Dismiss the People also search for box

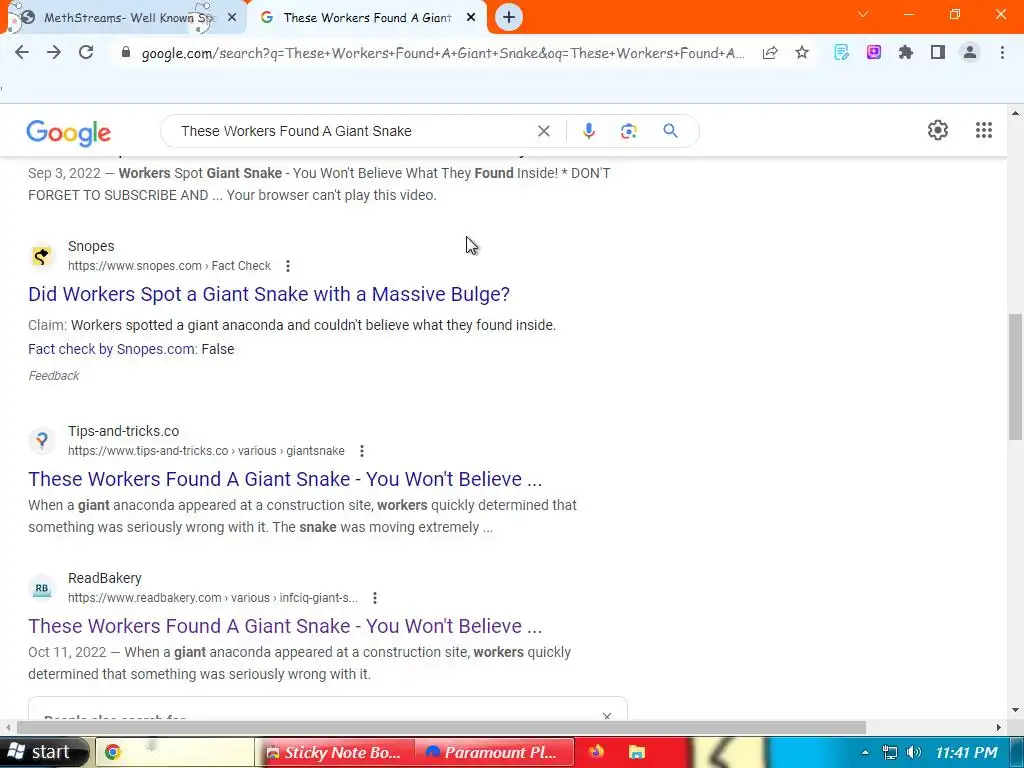(607, 716)
